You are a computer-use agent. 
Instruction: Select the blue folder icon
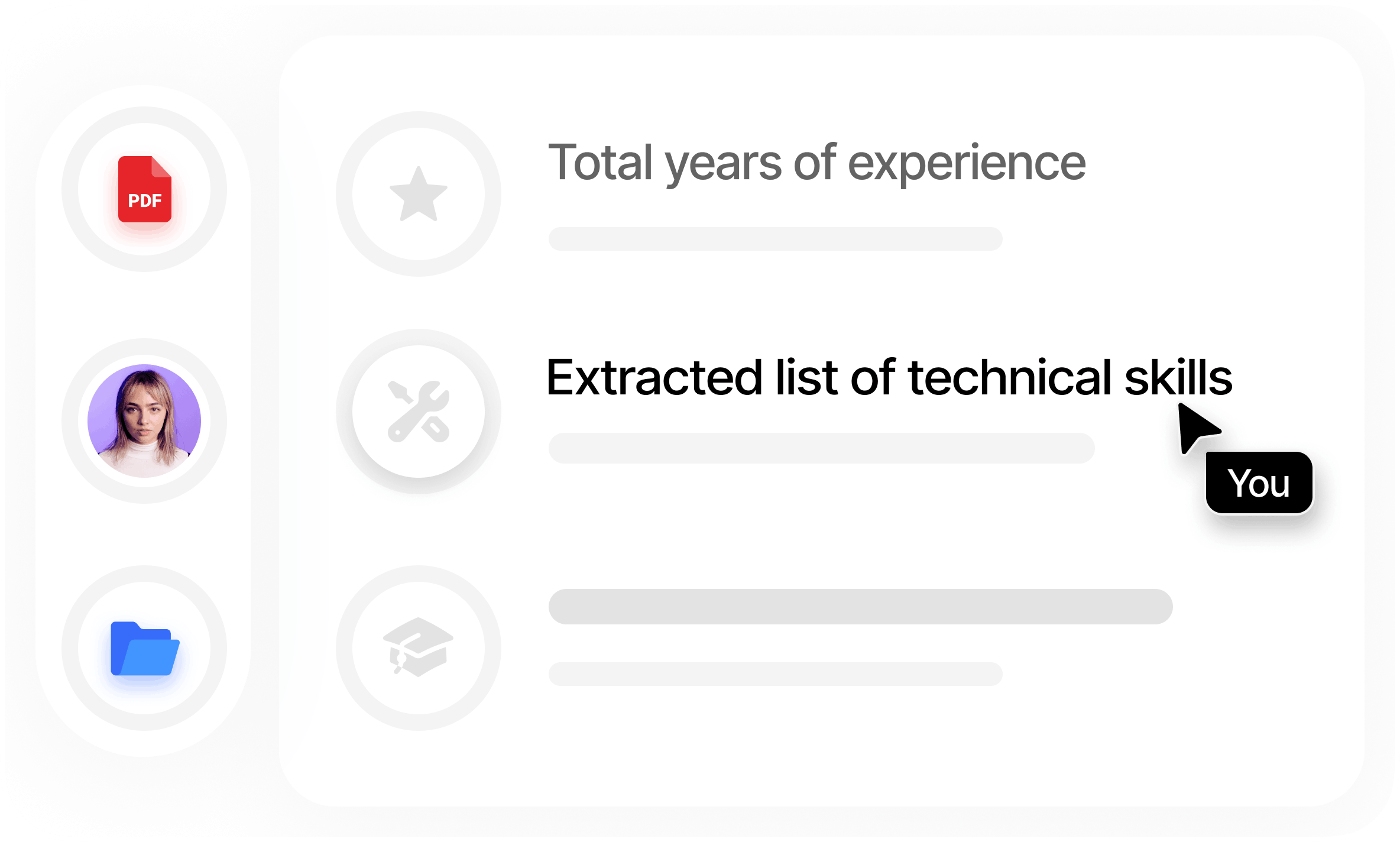click(145, 648)
